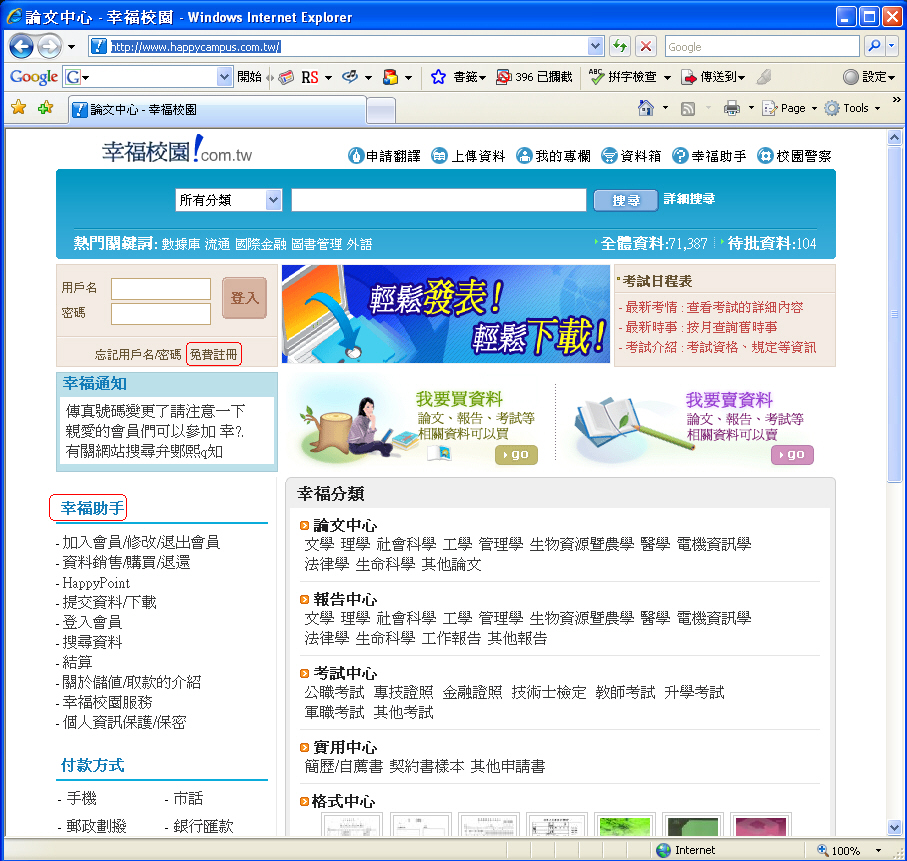Click the Stop loading red X icon

[646, 46]
